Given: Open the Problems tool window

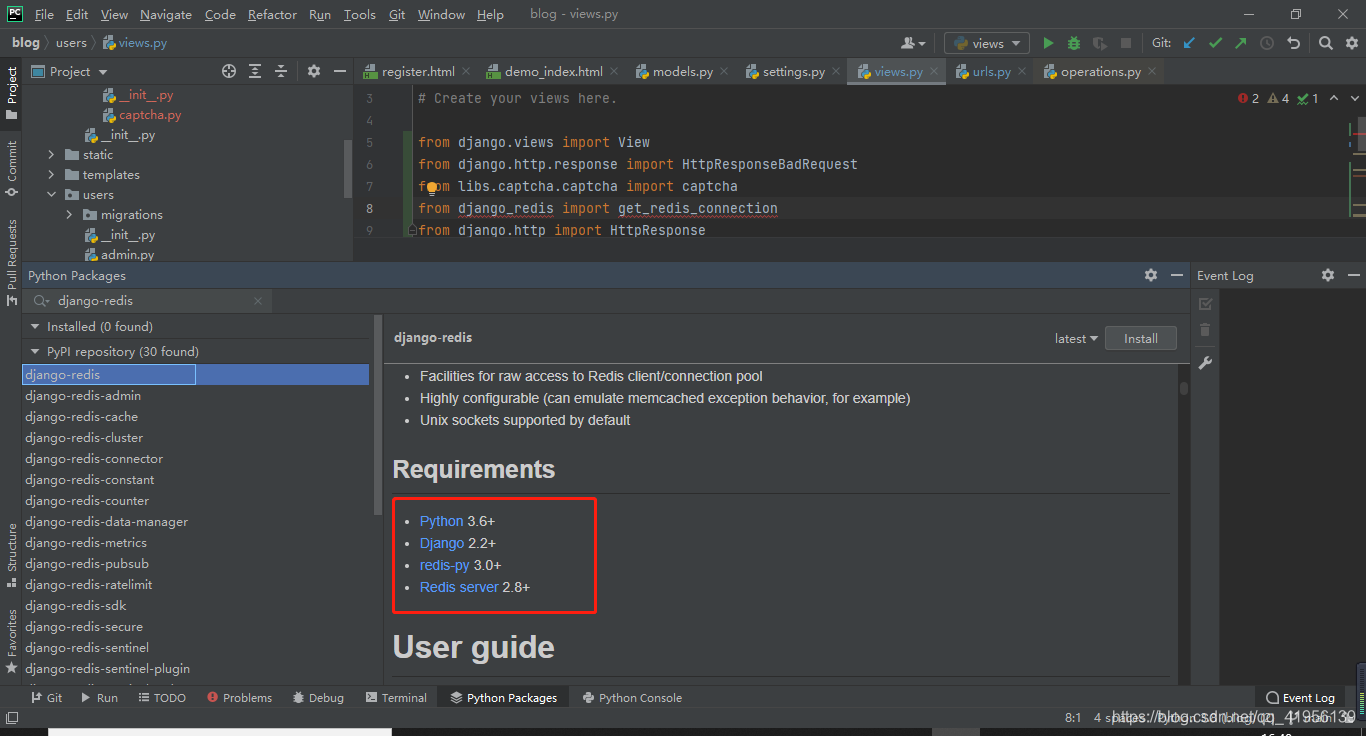Looking at the screenshot, I should coord(238,698).
